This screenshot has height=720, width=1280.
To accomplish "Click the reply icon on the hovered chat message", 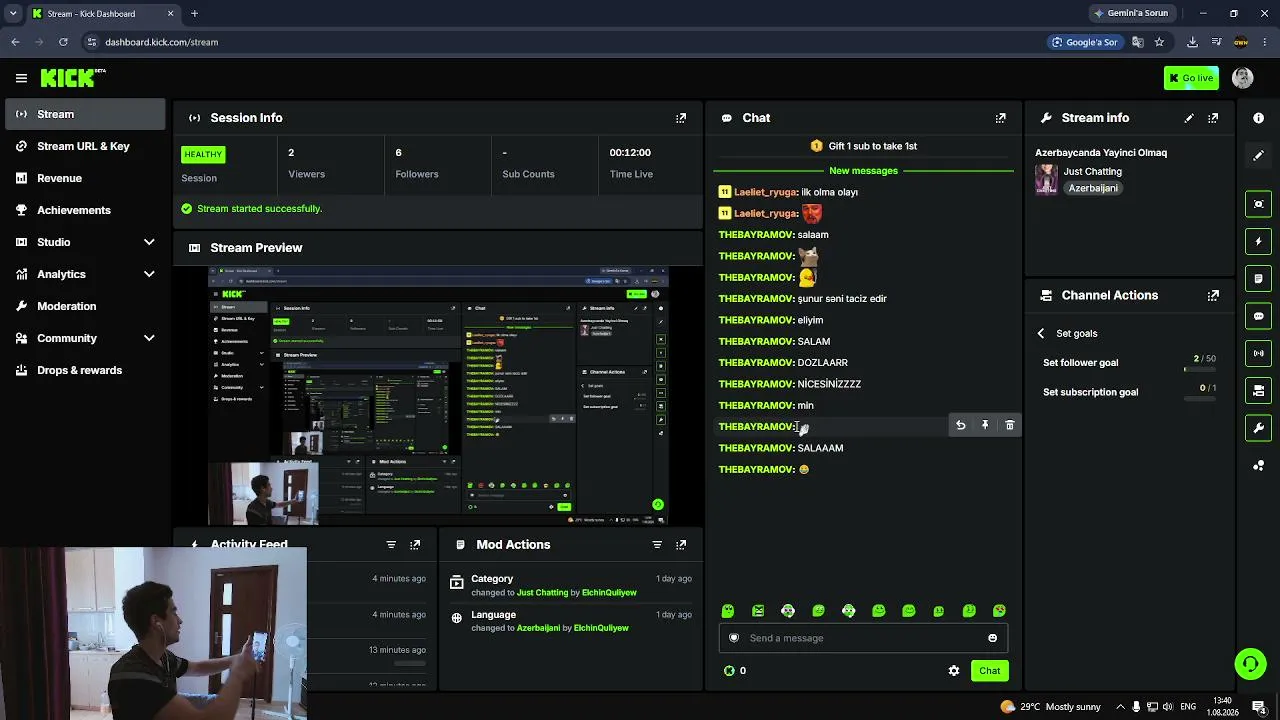I will pyautogui.click(x=960, y=426).
